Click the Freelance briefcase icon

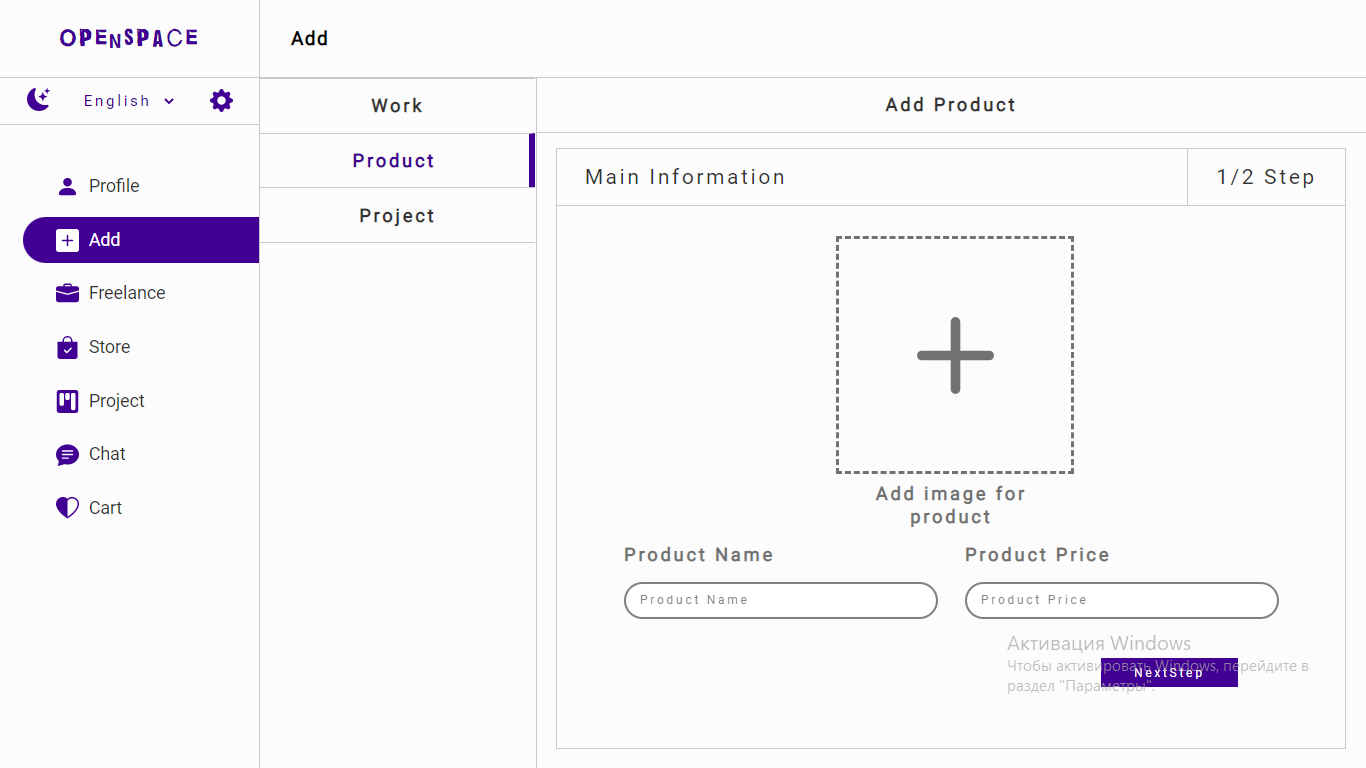(x=67, y=293)
